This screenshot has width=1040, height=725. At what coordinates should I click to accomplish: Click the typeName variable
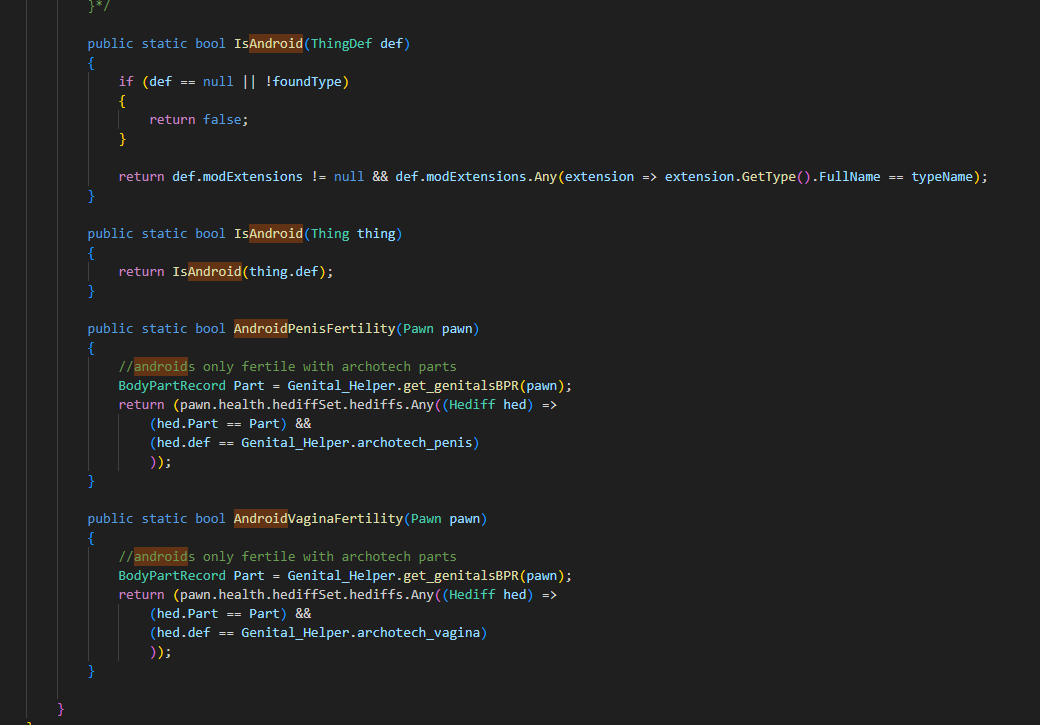(x=942, y=176)
